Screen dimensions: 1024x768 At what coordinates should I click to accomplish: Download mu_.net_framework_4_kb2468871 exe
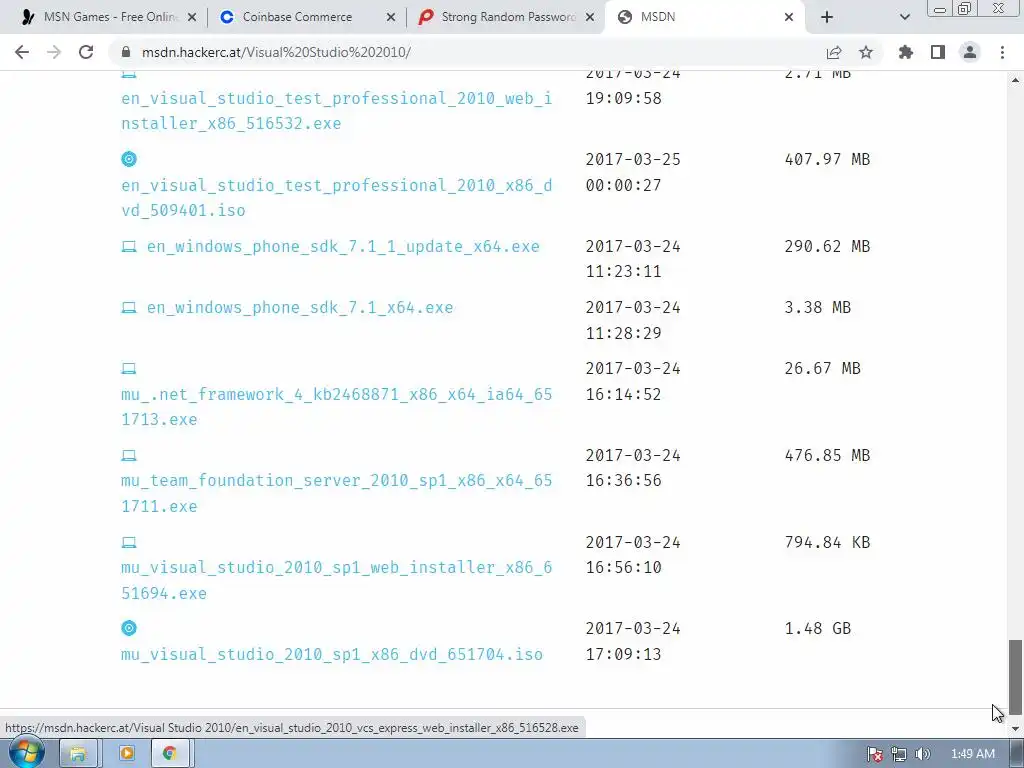[x=336, y=407]
